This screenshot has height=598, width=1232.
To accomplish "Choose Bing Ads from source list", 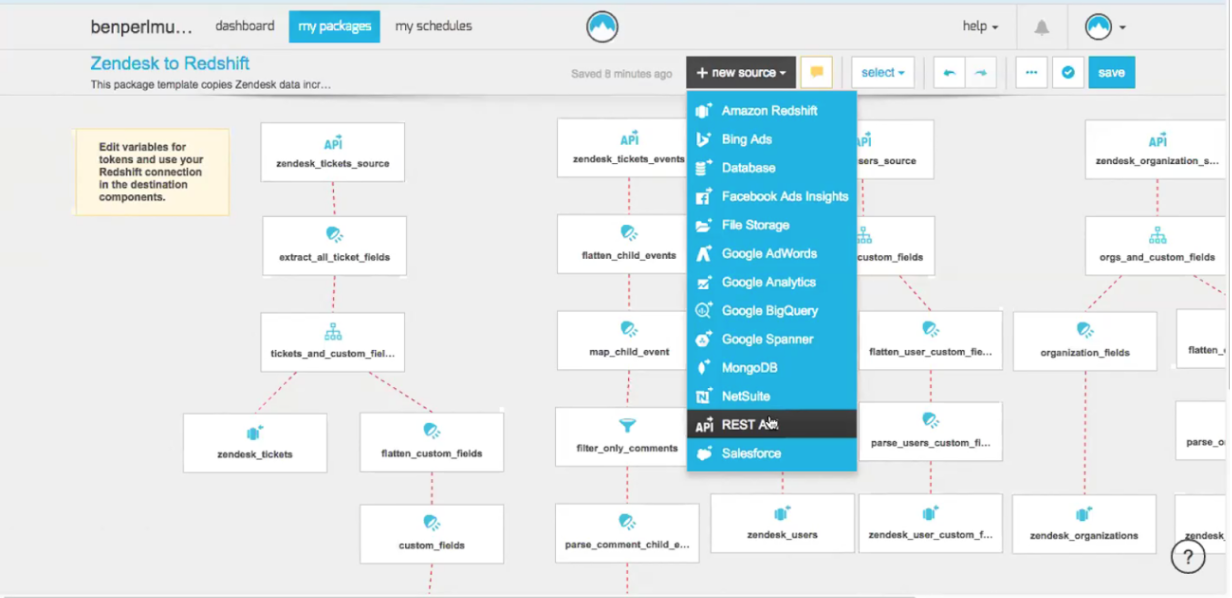I will coord(772,140).
